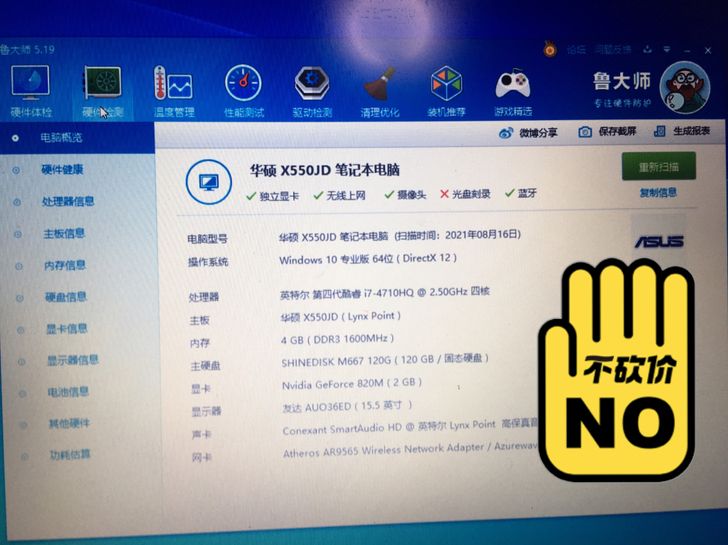
Task: Close the 鲁大师 window
Action: (708, 50)
